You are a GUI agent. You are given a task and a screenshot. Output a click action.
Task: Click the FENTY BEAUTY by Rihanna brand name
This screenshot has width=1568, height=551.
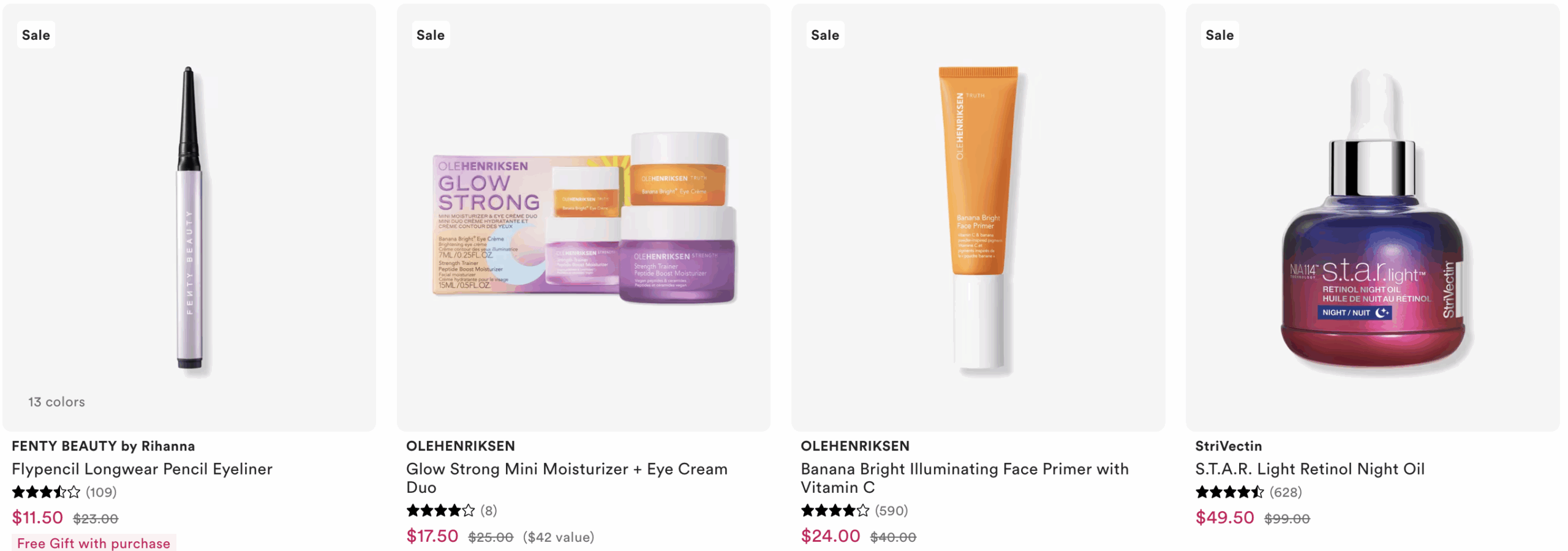tap(104, 446)
